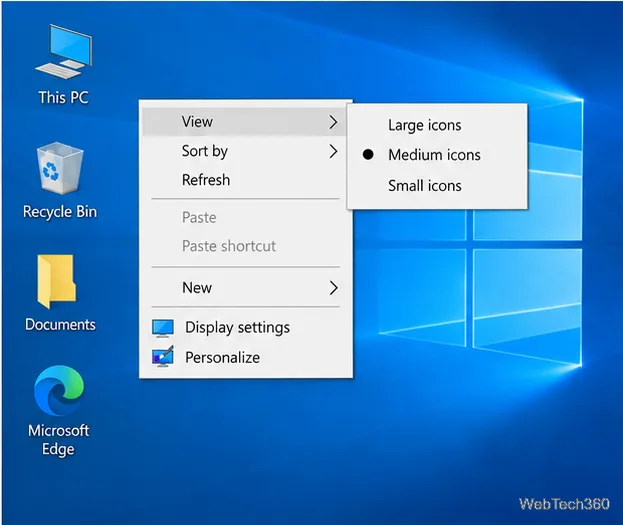The width and height of the screenshot is (623, 525).
Task: Click the monitor icon beside Display settings
Action: pos(163,328)
